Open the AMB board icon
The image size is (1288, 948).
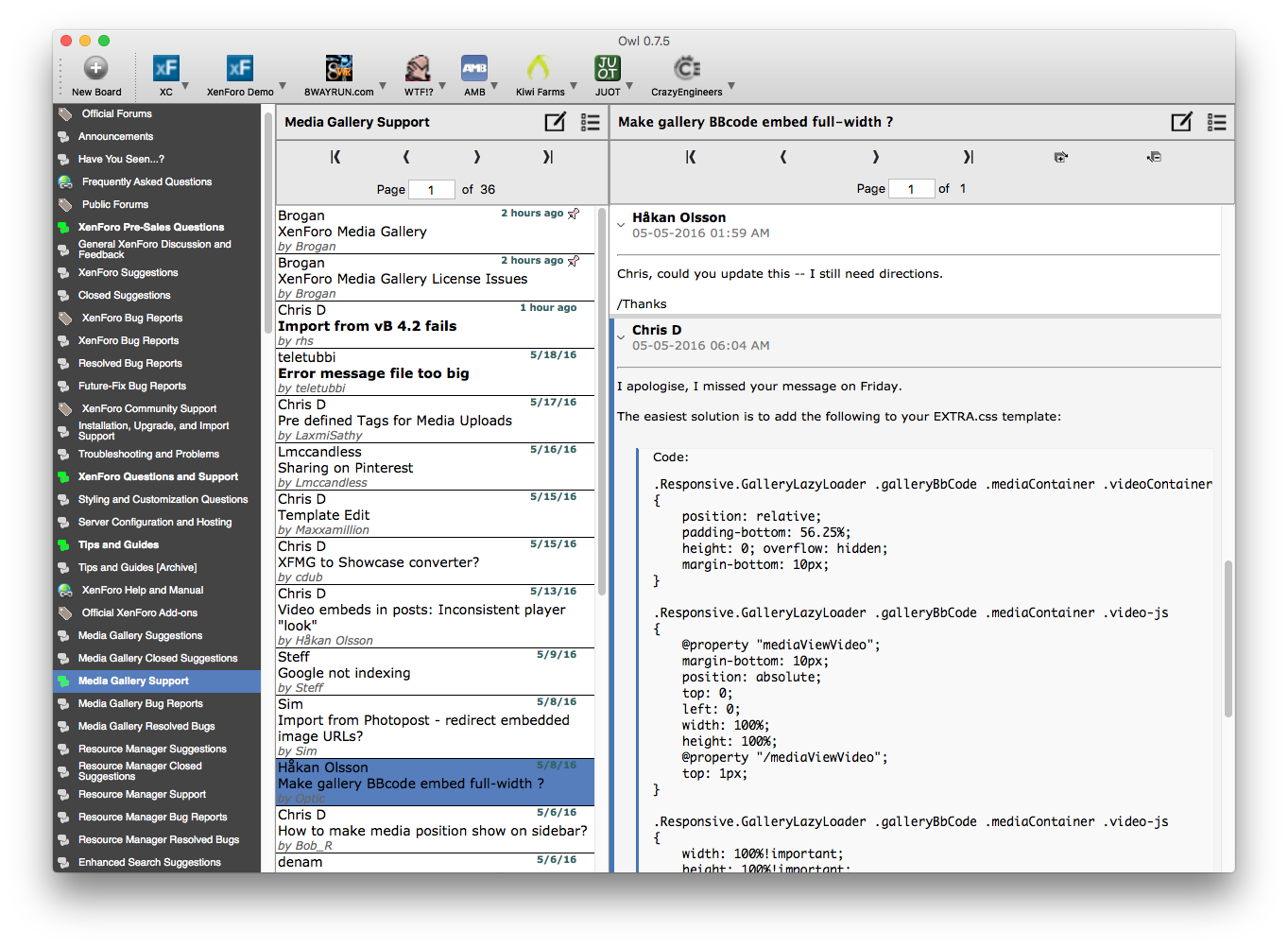pyautogui.click(x=474, y=68)
